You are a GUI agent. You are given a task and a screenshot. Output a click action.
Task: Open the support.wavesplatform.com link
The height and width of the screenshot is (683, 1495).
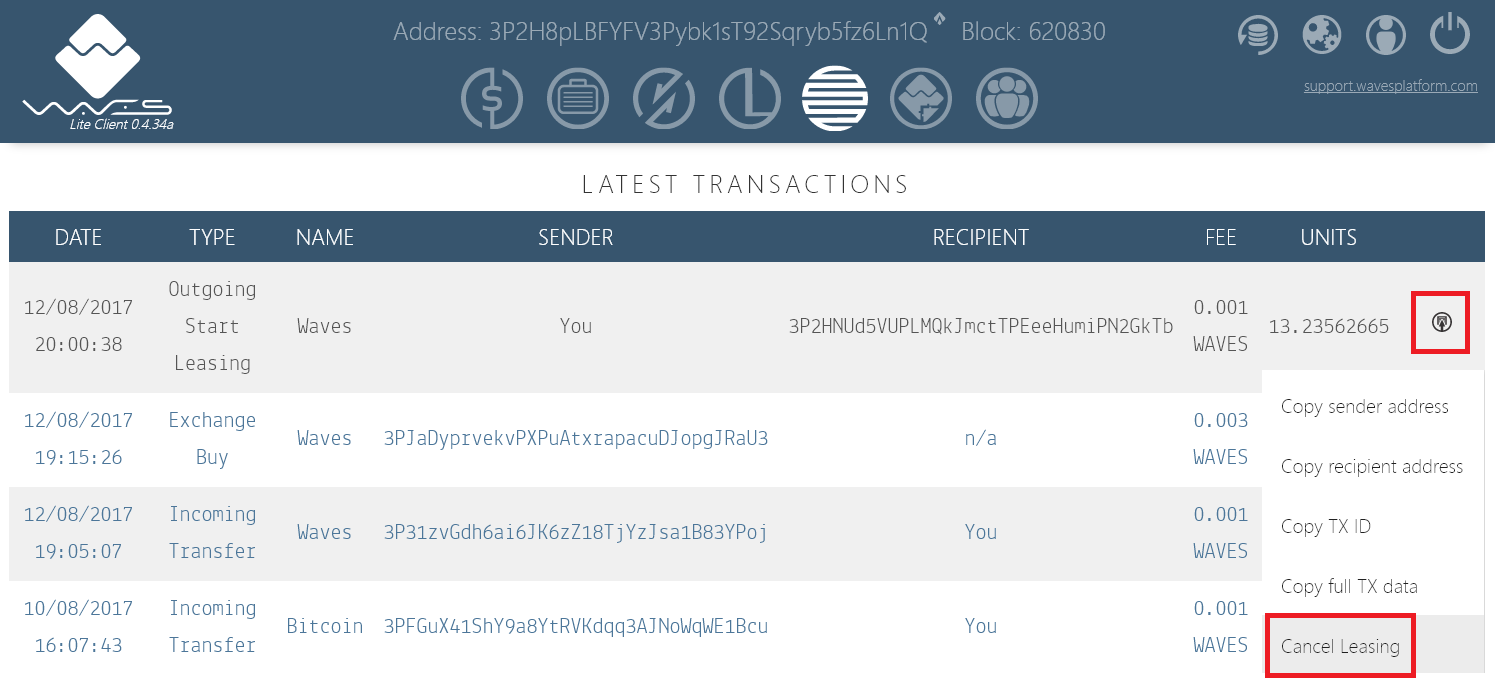click(1390, 86)
